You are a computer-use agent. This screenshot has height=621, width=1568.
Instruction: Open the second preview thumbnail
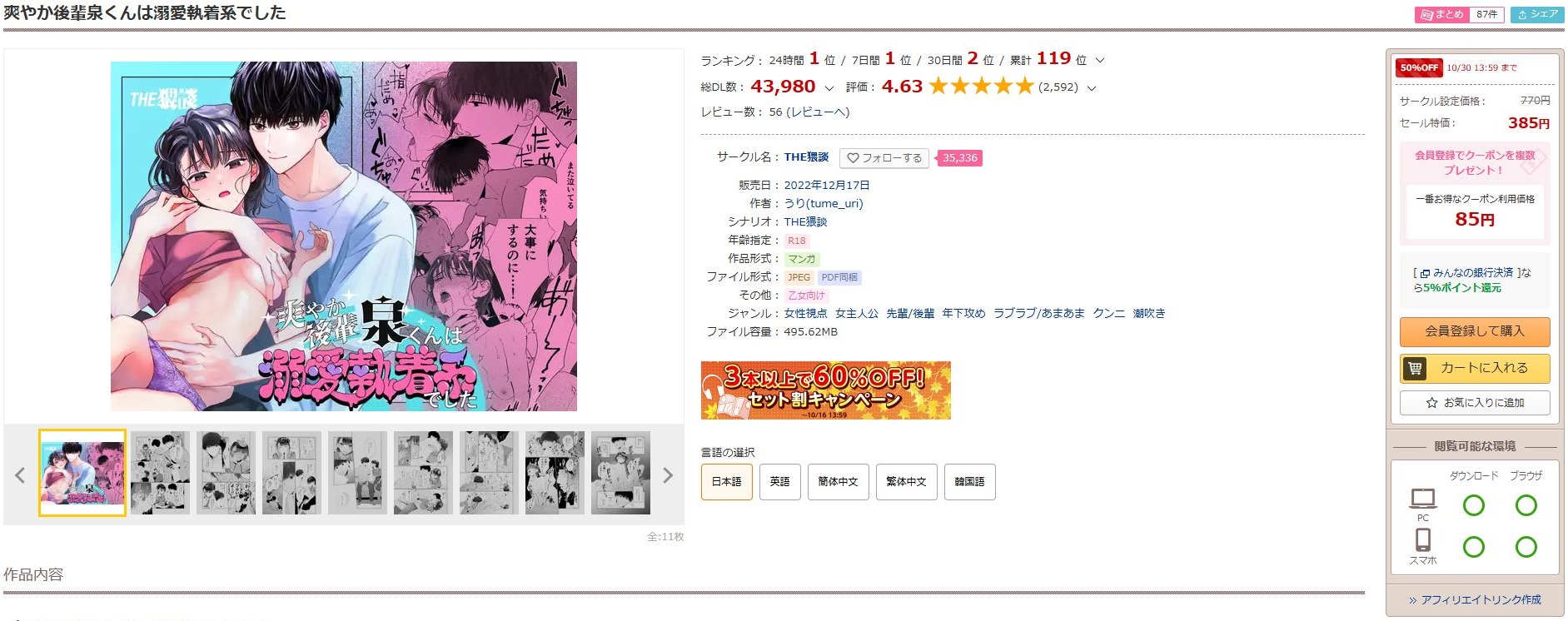click(x=160, y=473)
